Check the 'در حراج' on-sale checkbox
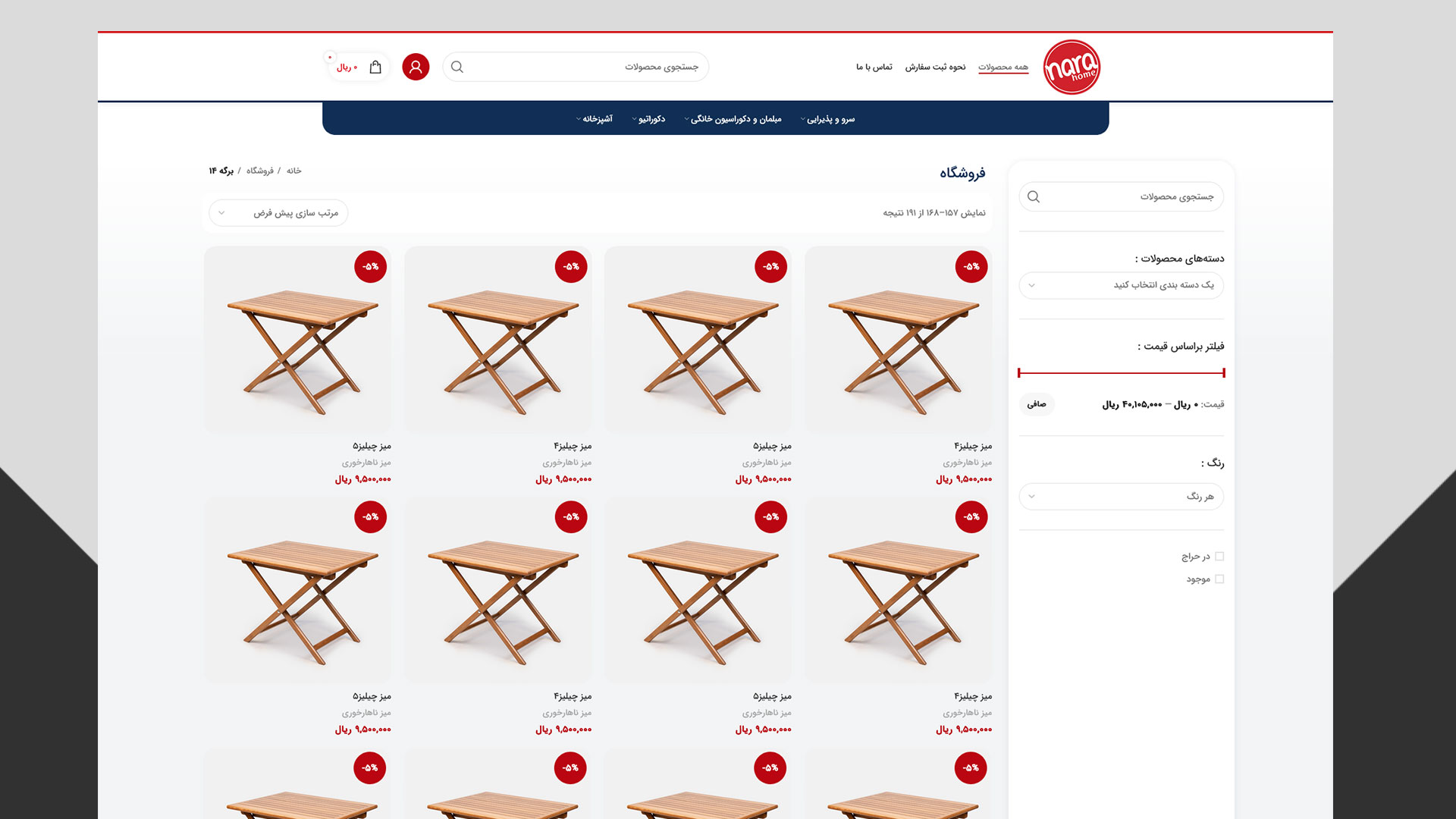Image resolution: width=1456 pixels, height=819 pixels. coord(1219,557)
